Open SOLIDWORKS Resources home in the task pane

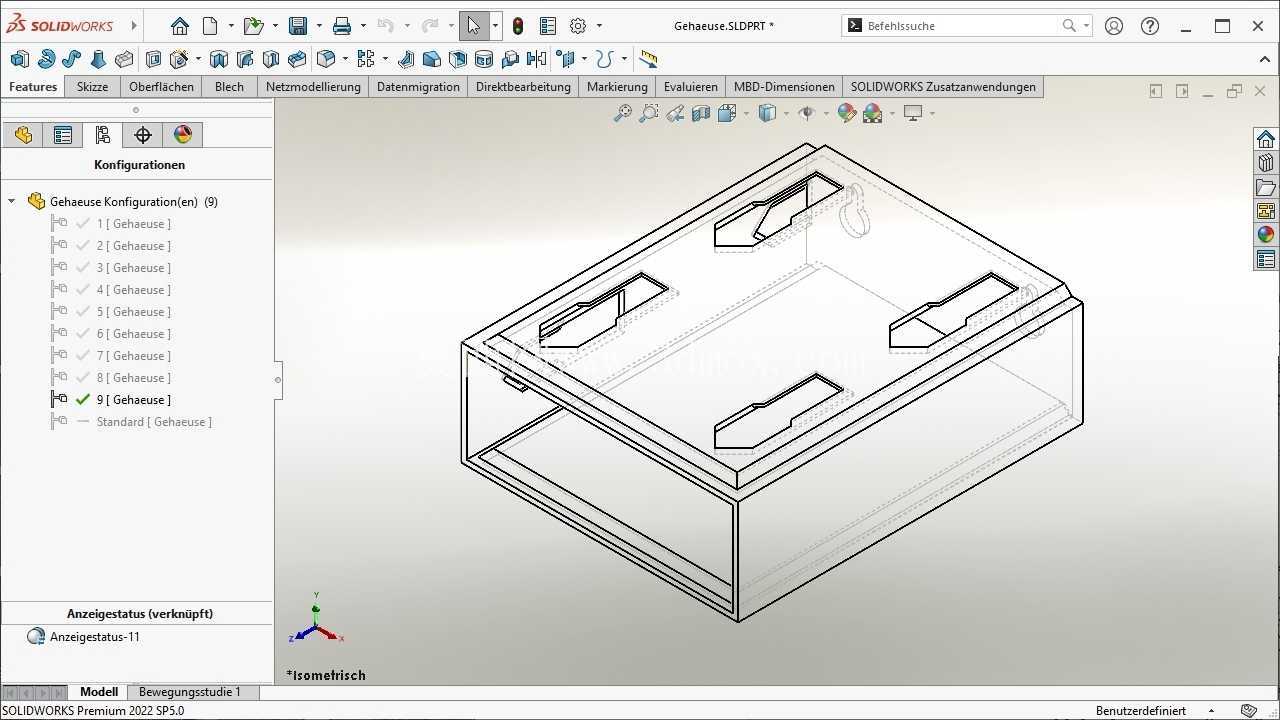pos(1266,139)
